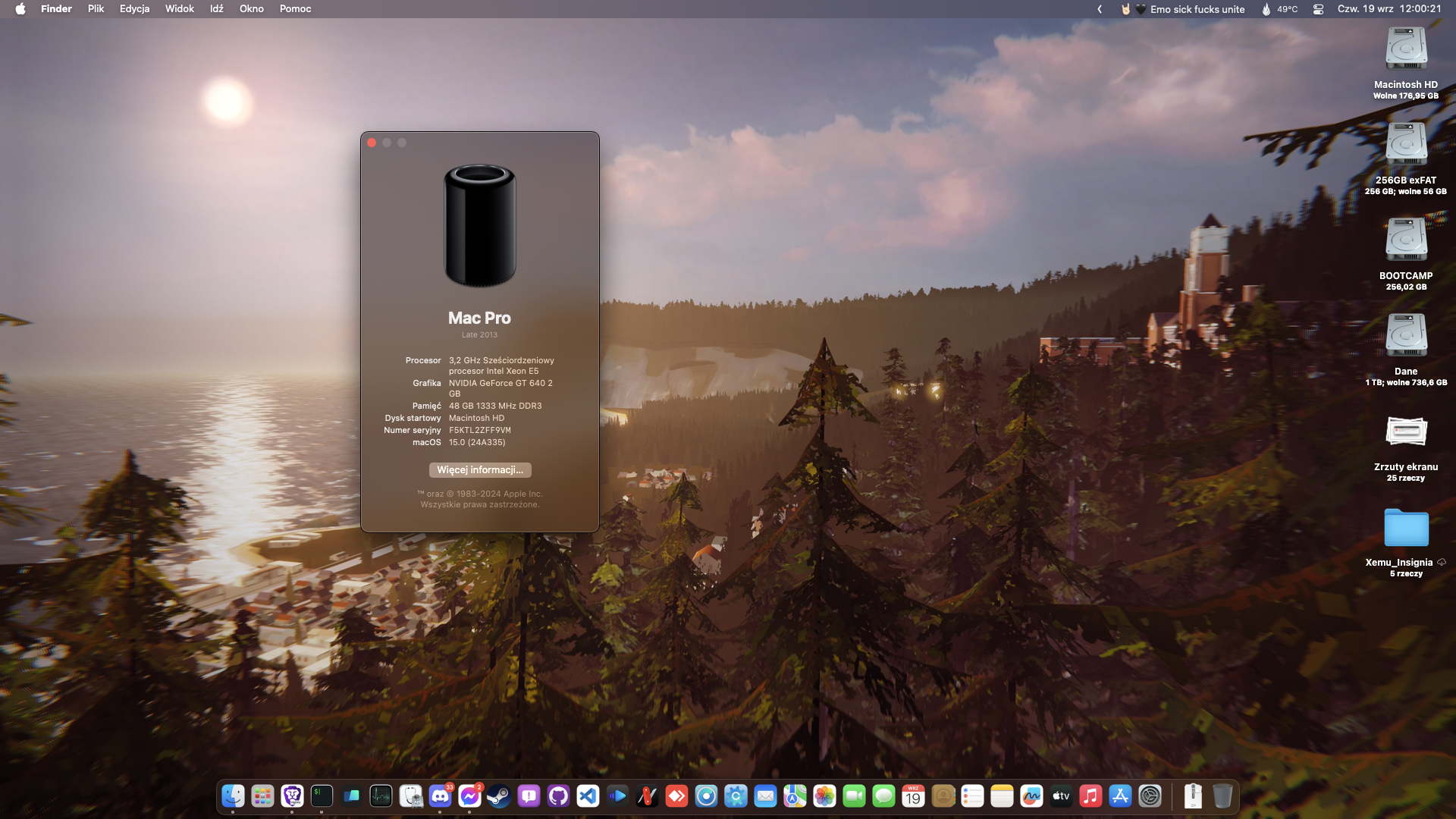The height and width of the screenshot is (819, 1456).
Task: Click the 49°C temperature monitor in menu bar
Action: click(1279, 9)
